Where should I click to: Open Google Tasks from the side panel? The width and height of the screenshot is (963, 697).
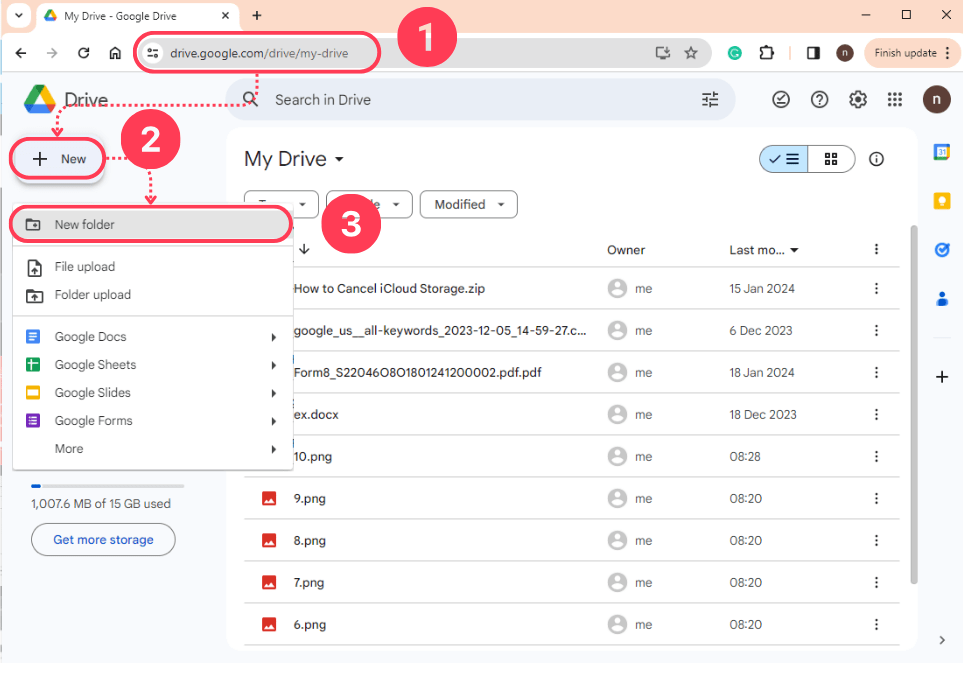[x=941, y=250]
